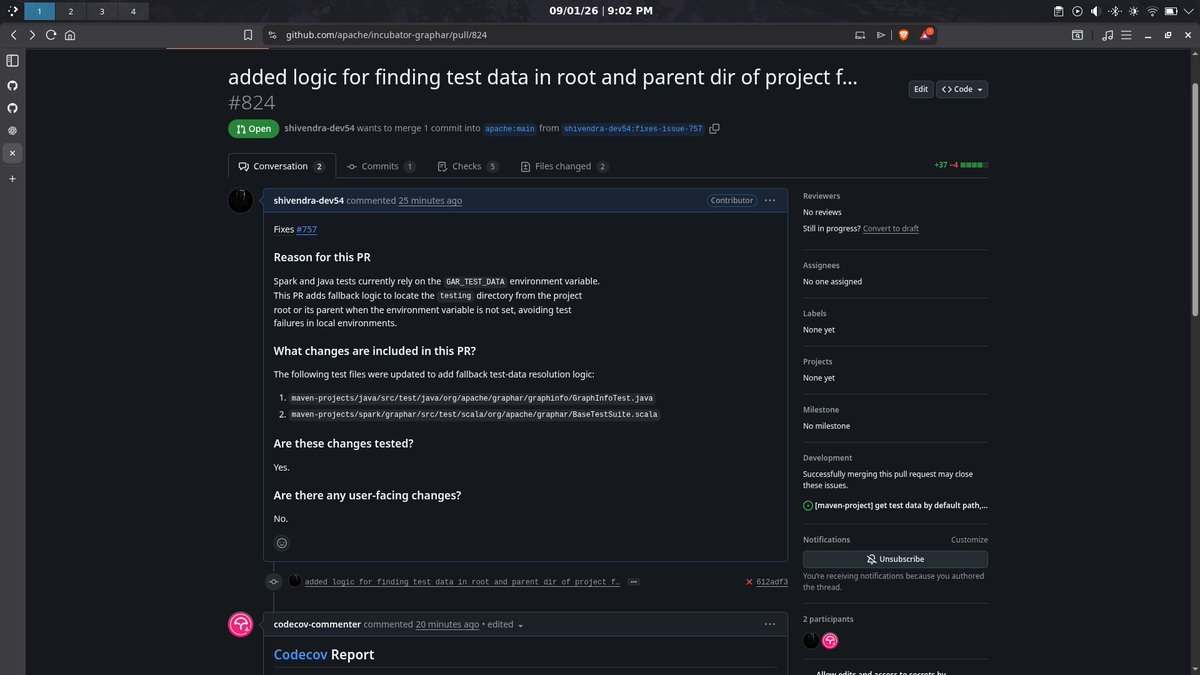This screenshot has width=1200, height=675.
Task: Open Brave Rewards triangle icon
Action: (926, 34)
